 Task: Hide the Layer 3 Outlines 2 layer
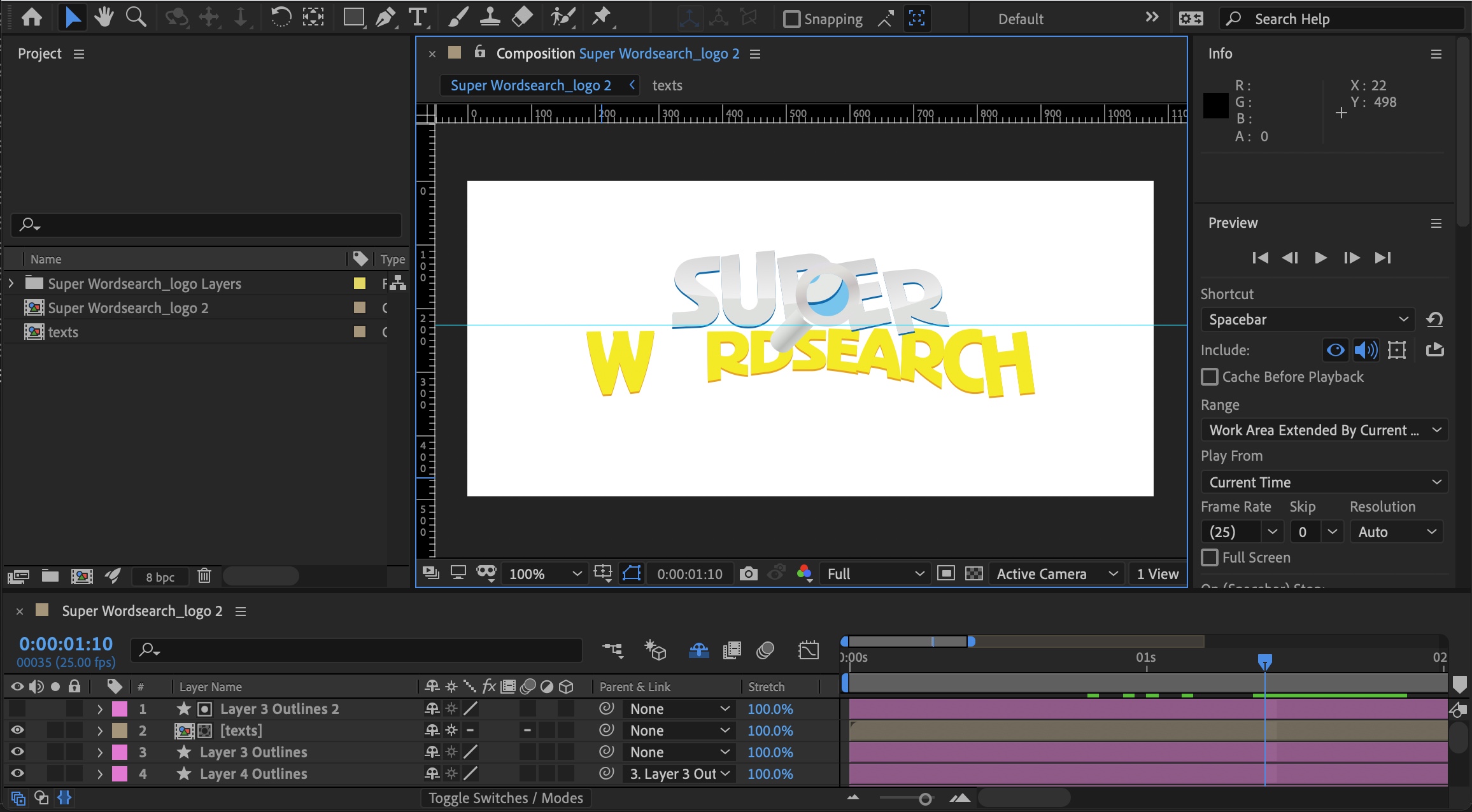[17, 708]
